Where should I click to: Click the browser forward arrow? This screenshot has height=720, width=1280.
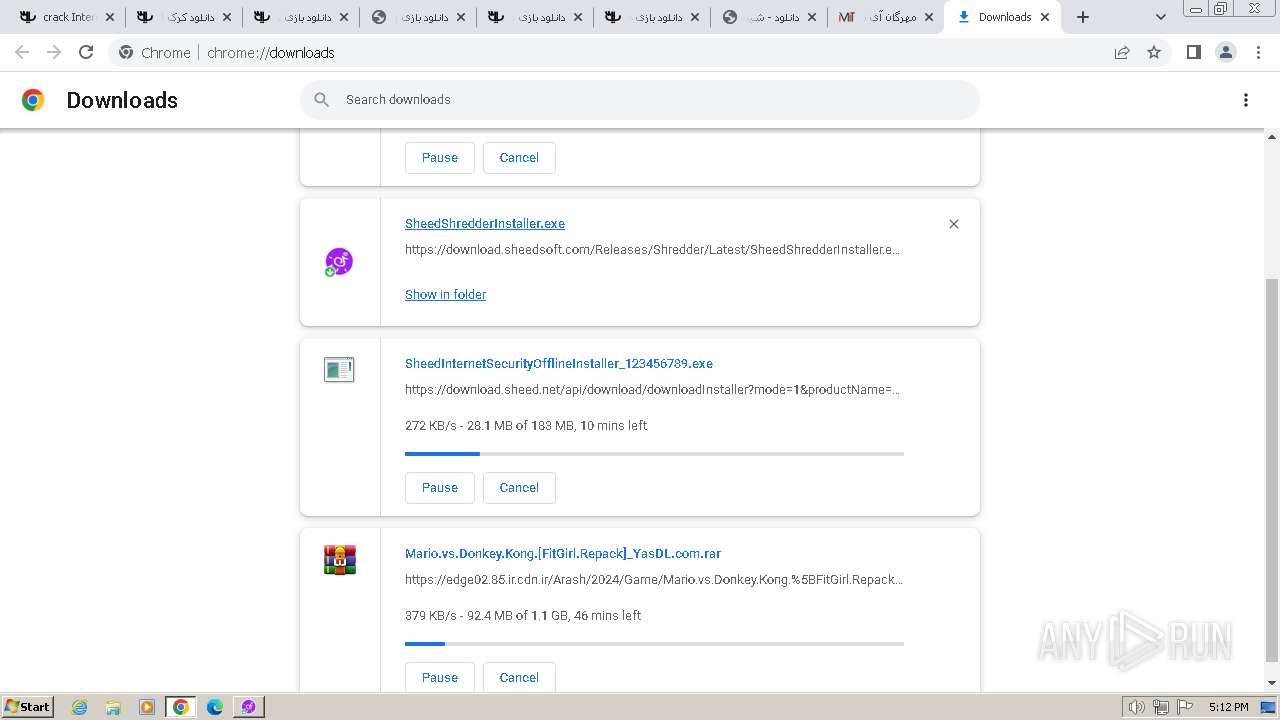point(54,52)
